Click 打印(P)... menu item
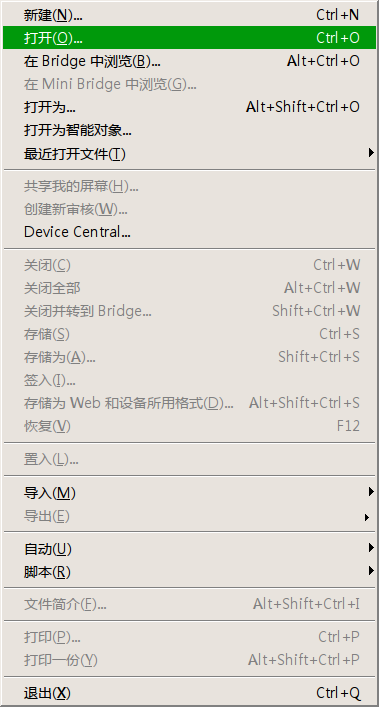This screenshot has height=707, width=379. (189, 637)
